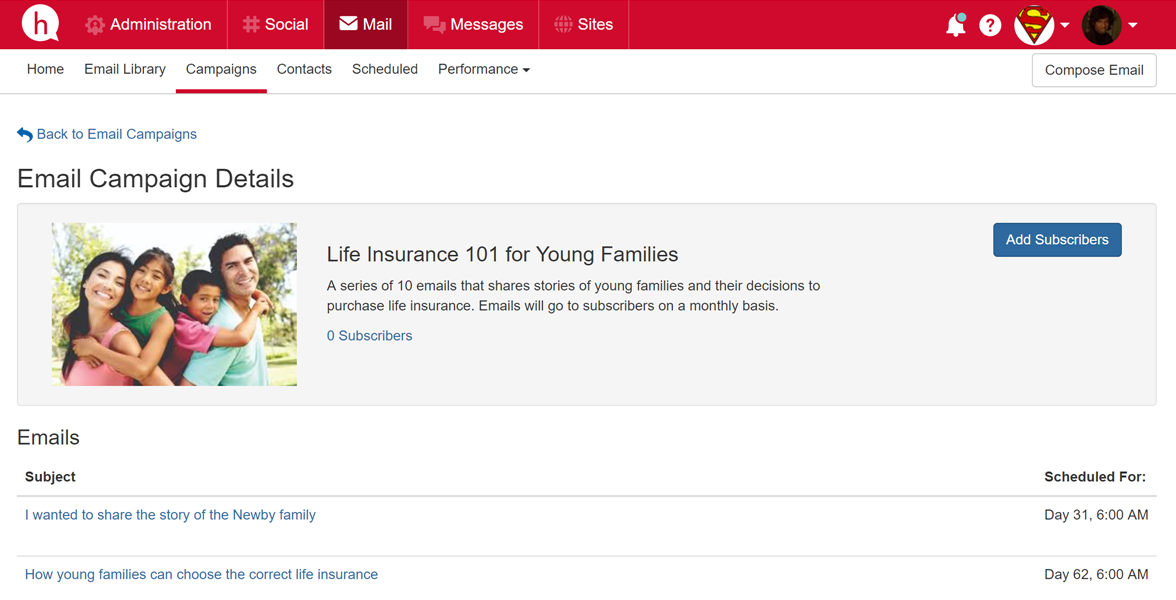Open the 0 Subscribers link
Image resolution: width=1176 pixels, height=600 pixels.
pos(370,336)
